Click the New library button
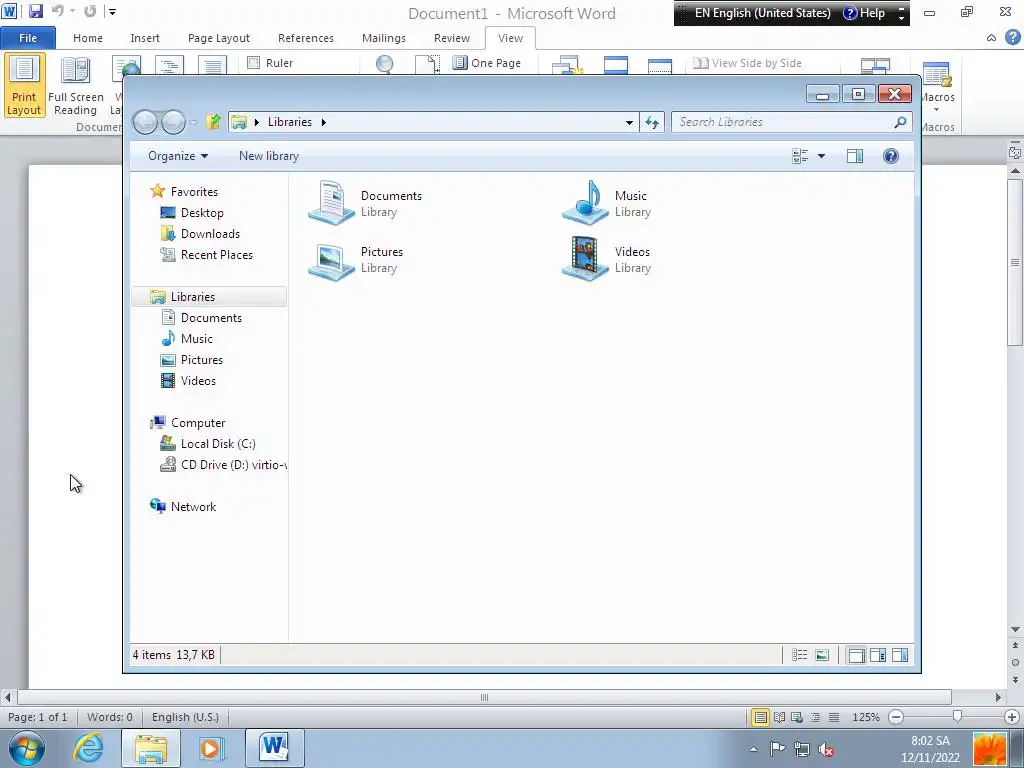Image resolution: width=1024 pixels, height=768 pixels. click(x=268, y=155)
